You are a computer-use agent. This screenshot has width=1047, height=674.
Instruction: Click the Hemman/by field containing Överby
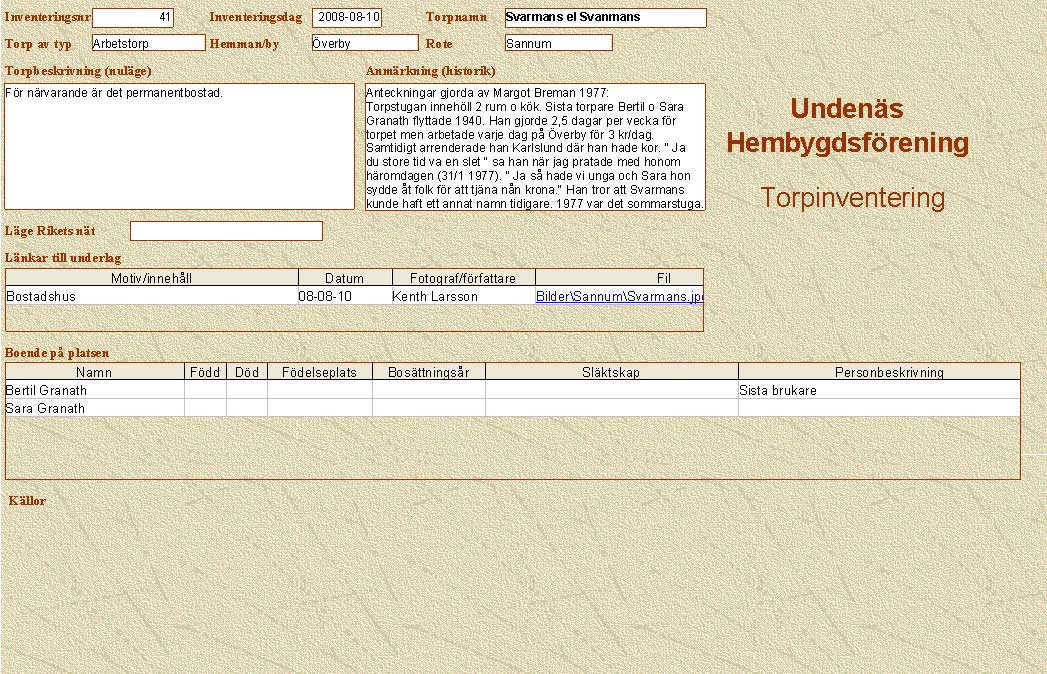(364, 43)
